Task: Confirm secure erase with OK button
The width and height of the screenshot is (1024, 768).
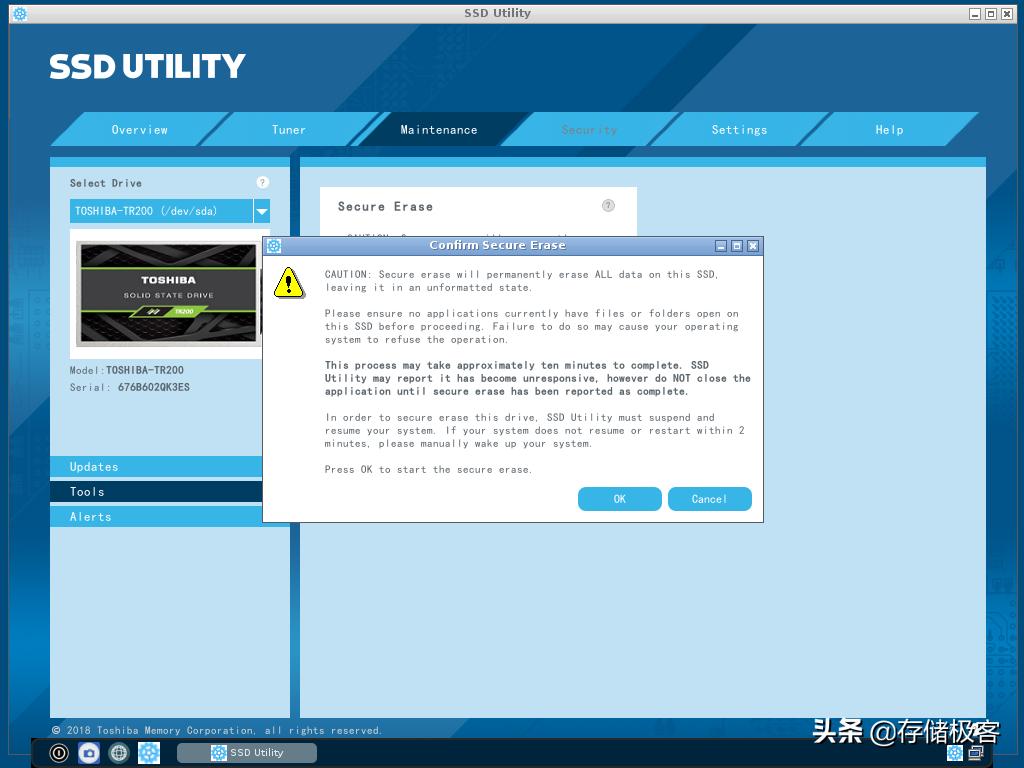Action: pos(619,499)
